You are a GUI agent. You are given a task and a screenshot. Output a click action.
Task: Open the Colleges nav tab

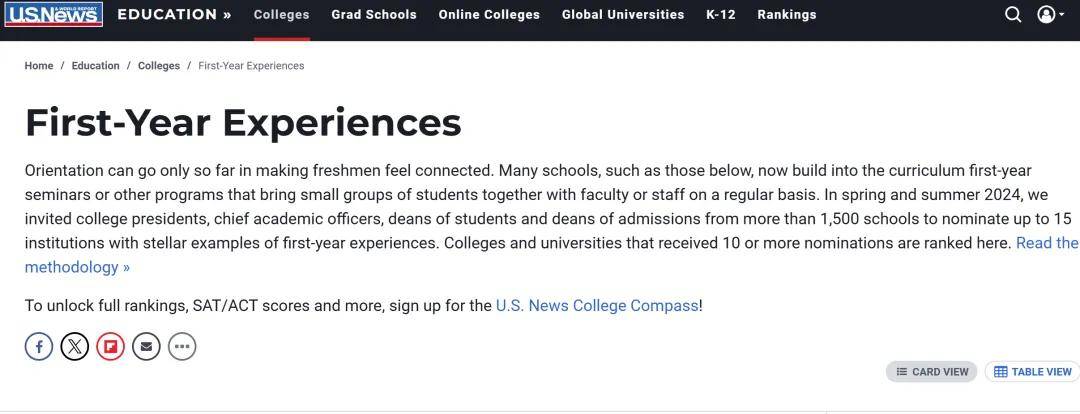click(282, 14)
